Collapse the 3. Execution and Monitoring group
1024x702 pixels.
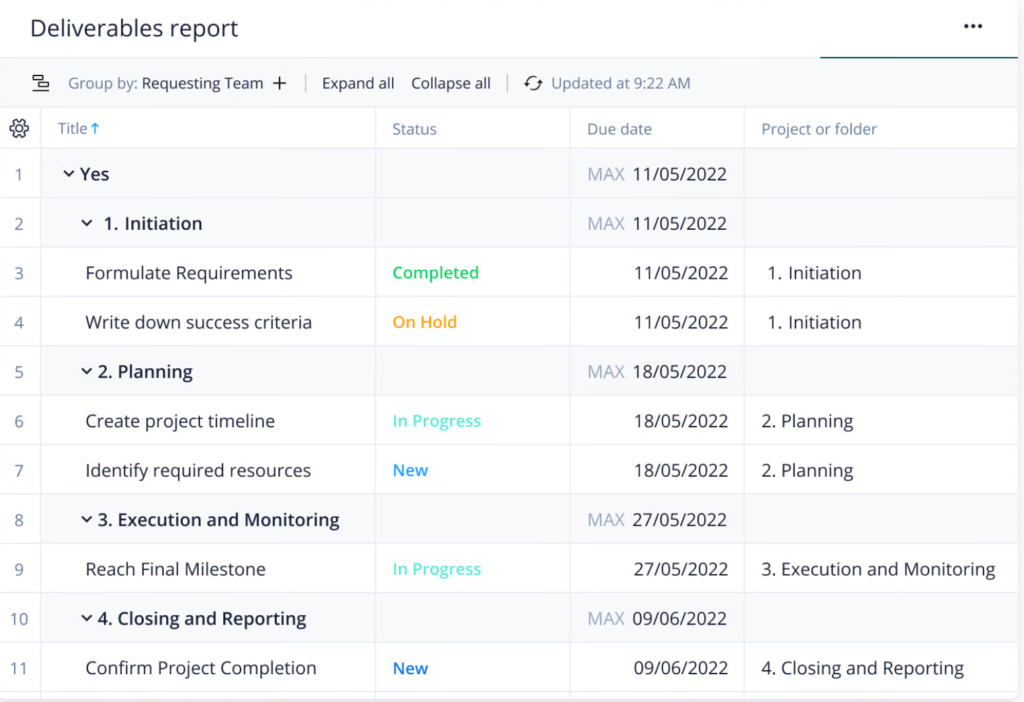pos(87,519)
